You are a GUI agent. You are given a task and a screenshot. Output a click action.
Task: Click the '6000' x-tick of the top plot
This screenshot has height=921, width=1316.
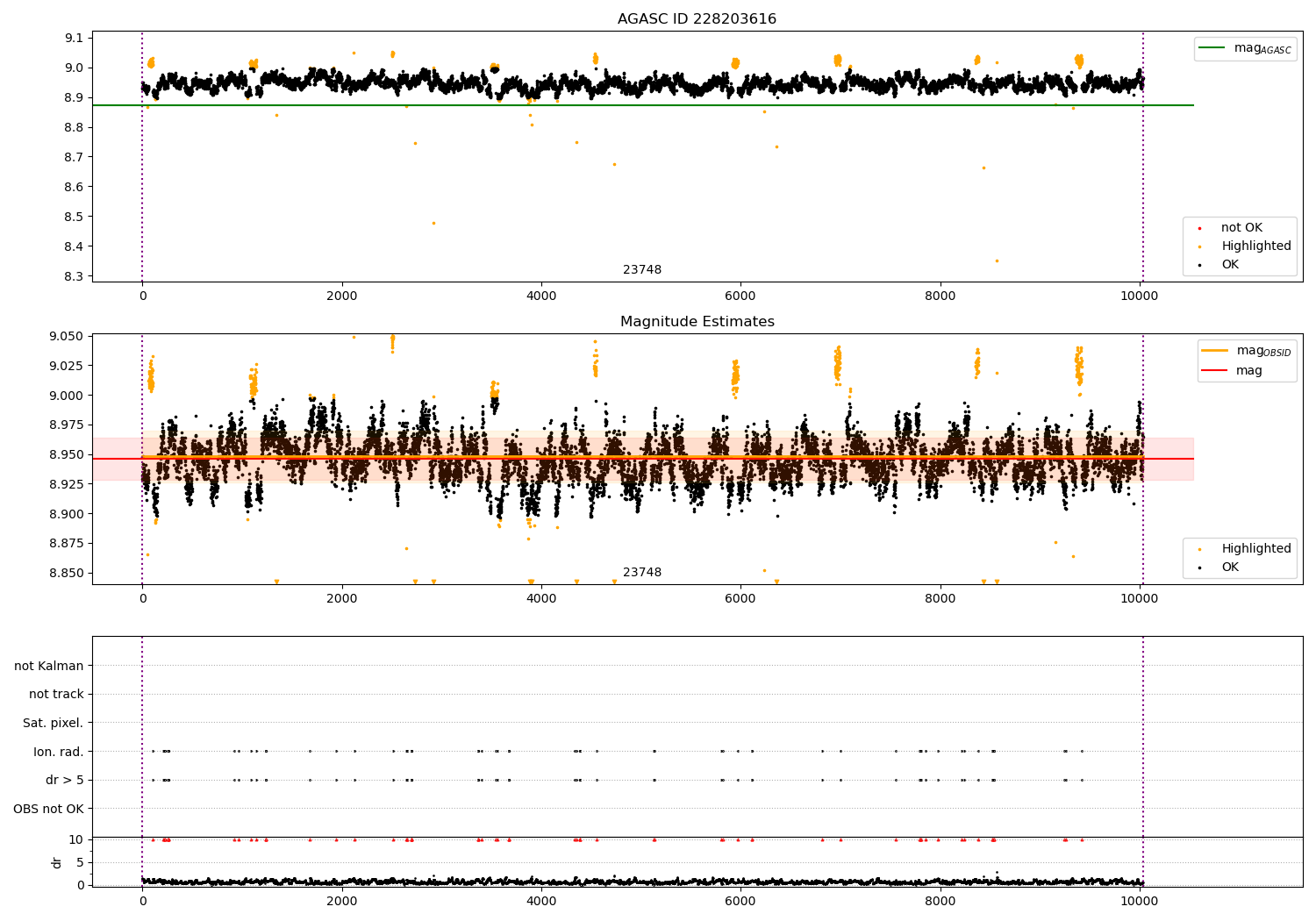(x=740, y=296)
